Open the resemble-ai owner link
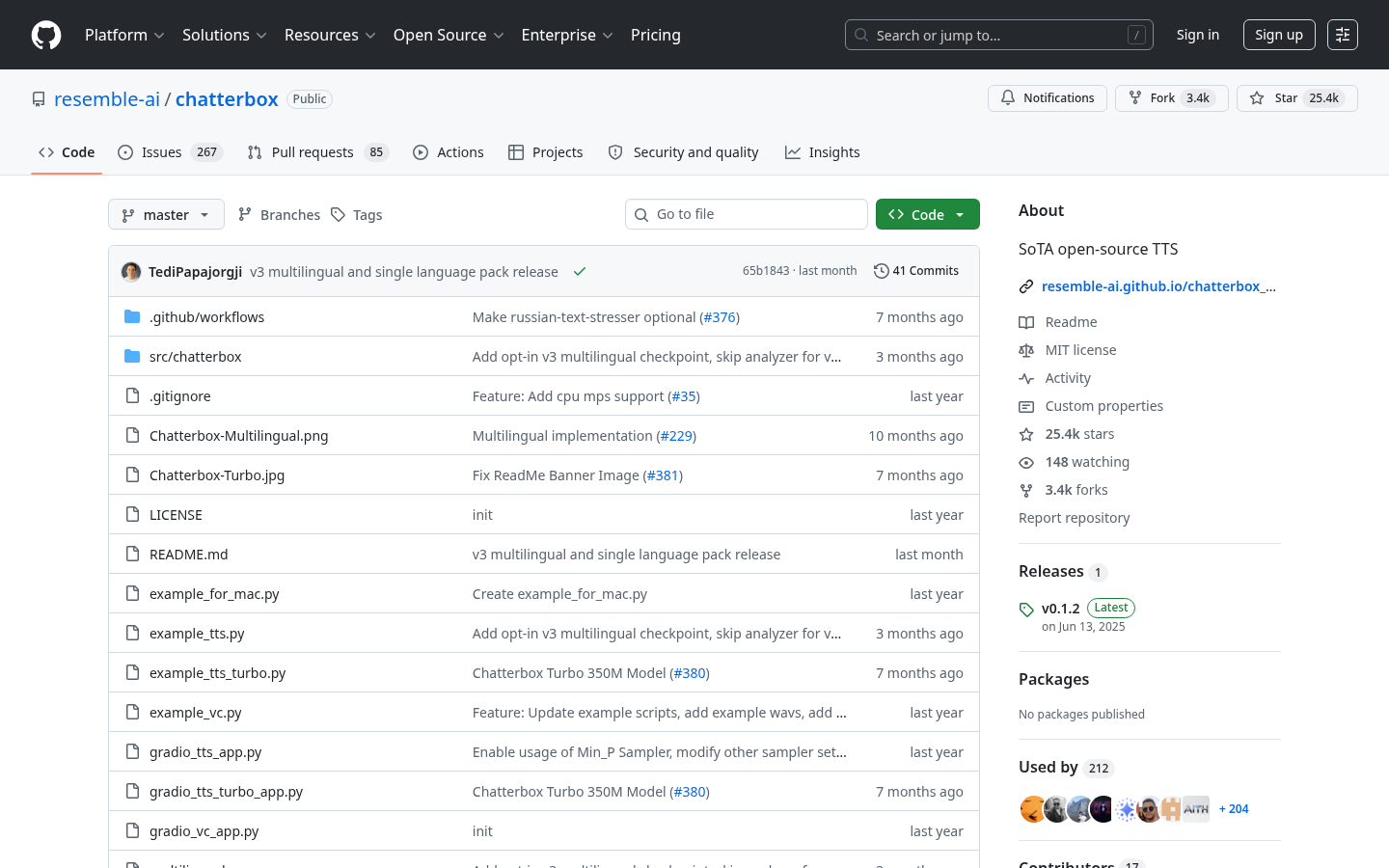Screen dimensions: 1389x868 point(107,99)
